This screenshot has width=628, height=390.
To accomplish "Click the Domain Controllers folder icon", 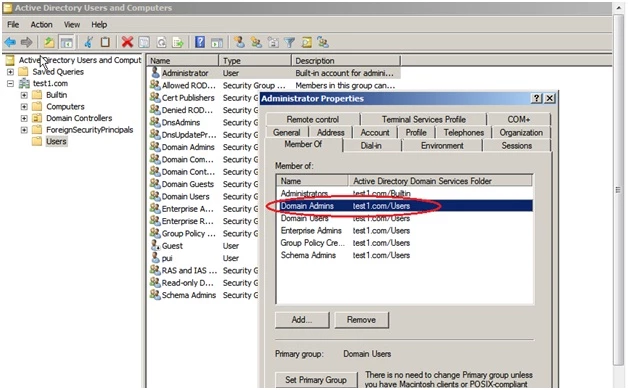I will click(x=37, y=118).
